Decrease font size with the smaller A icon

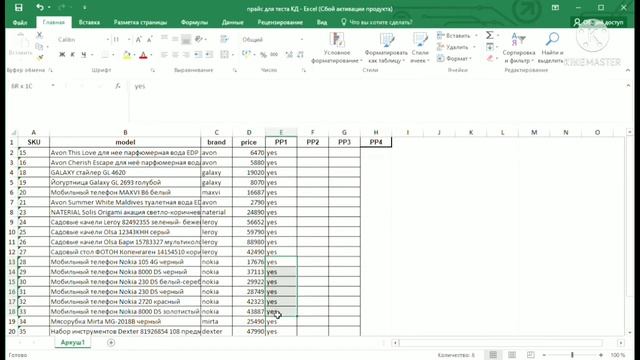pos(149,40)
